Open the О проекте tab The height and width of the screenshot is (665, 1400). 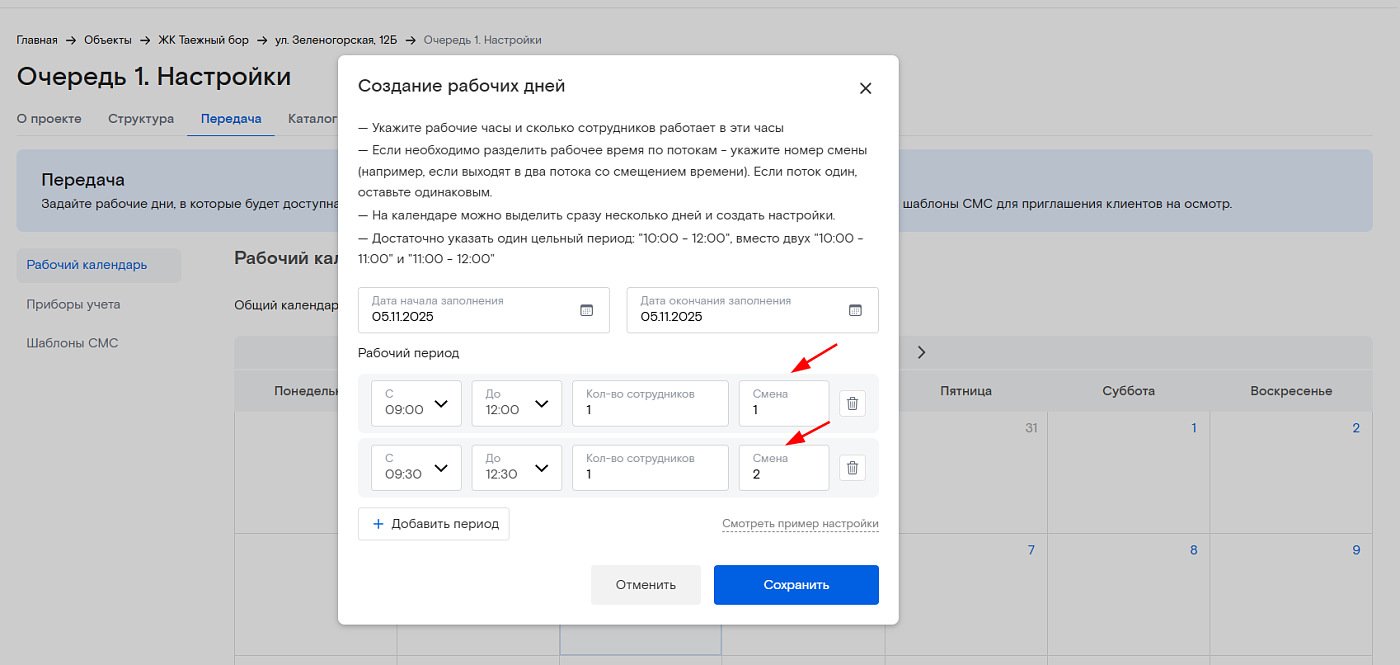pos(49,119)
